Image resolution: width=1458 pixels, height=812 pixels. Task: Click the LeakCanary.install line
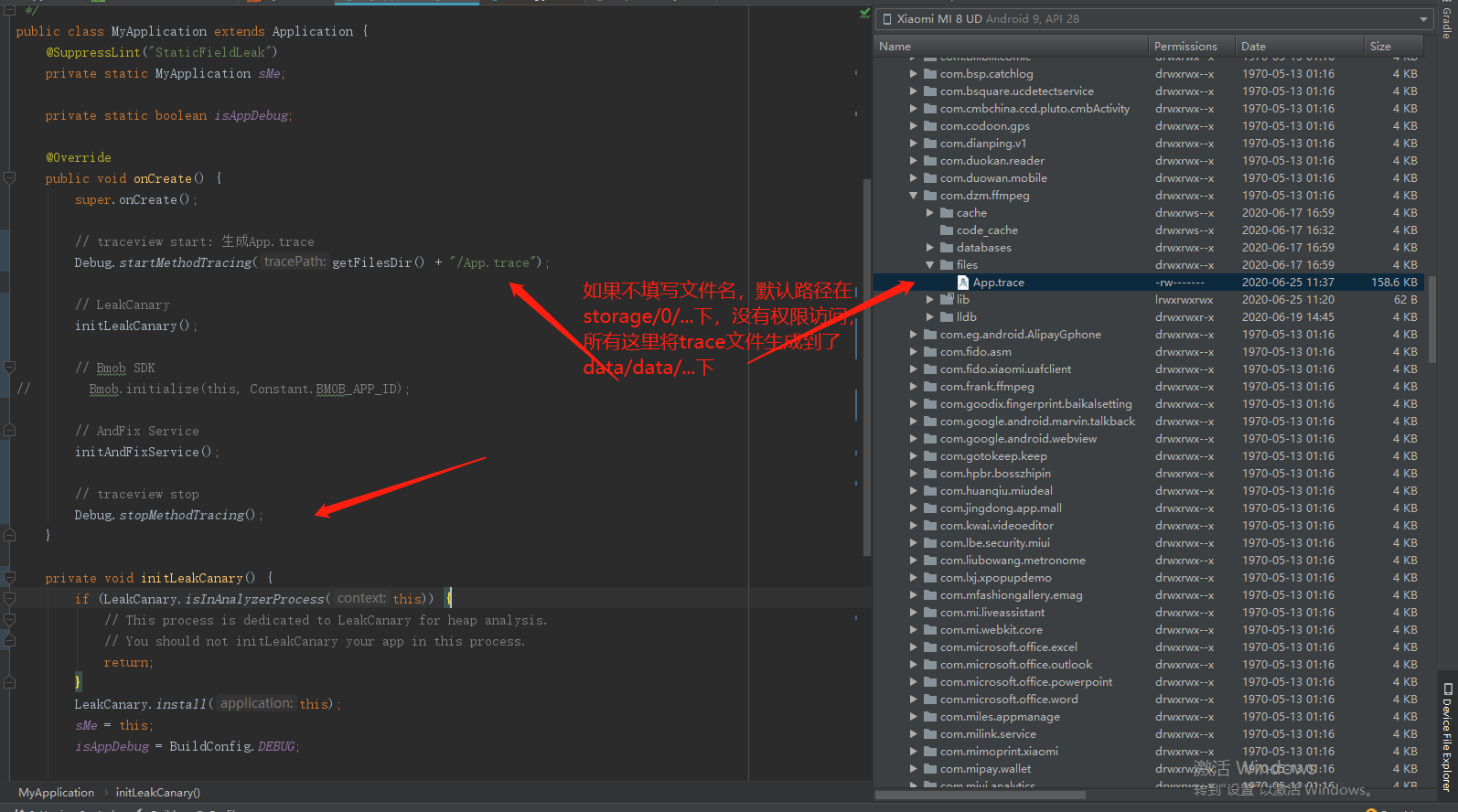point(208,704)
